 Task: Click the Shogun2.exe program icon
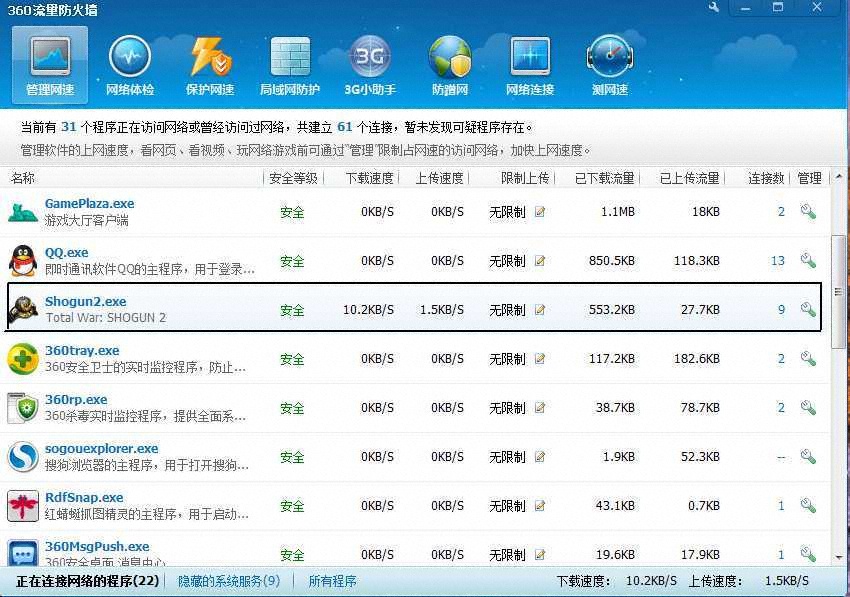tap(23, 310)
